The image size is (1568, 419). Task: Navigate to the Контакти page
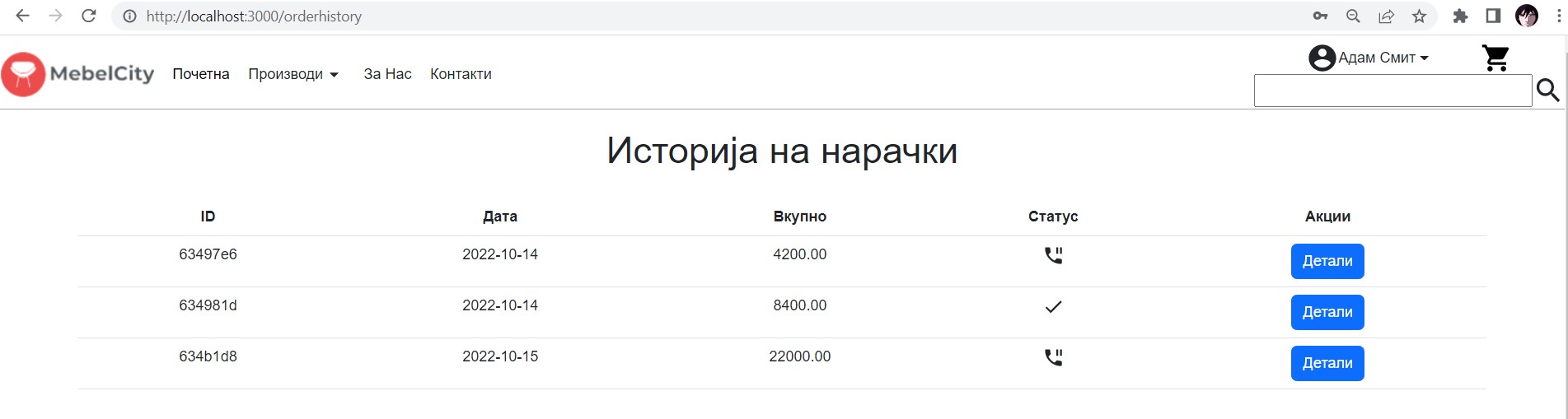[x=461, y=74]
